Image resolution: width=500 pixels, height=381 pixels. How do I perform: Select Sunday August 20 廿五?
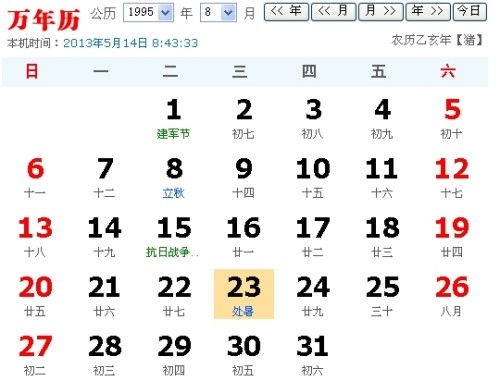pyautogui.click(x=35, y=296)
